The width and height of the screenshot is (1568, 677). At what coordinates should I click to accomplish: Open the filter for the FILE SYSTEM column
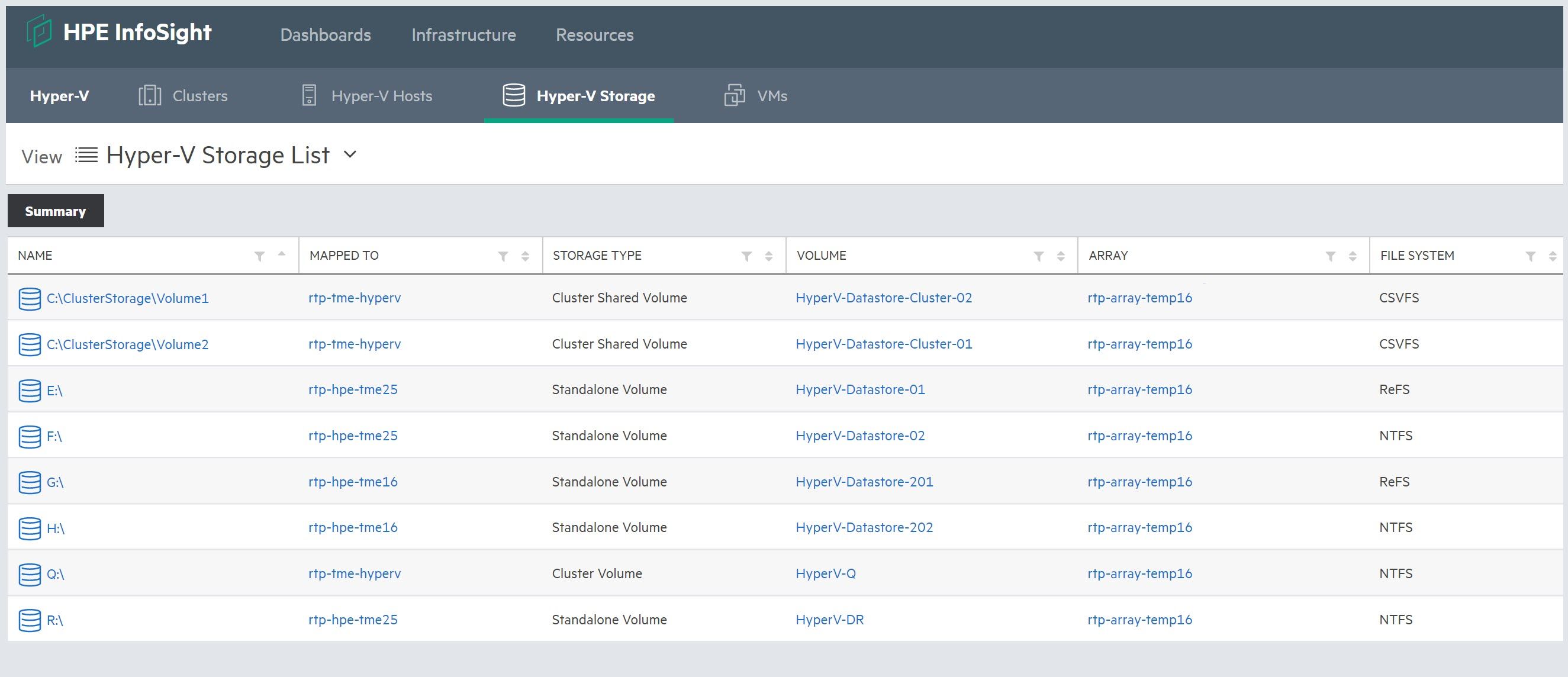point(1530,256)
